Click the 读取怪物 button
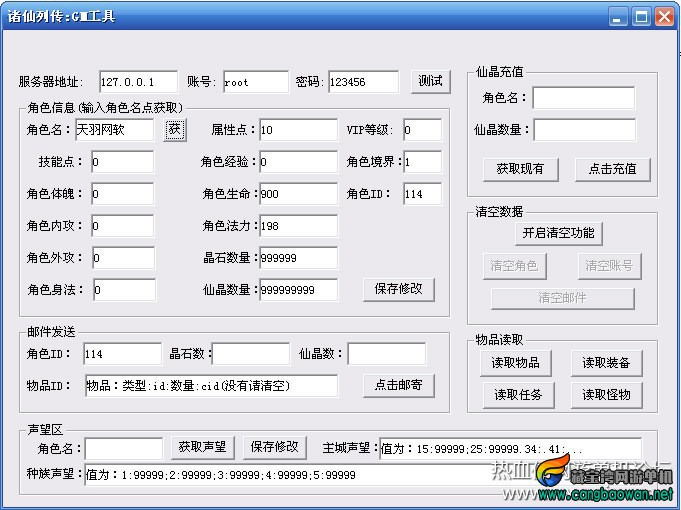Viewport: 681px width, 510px height. point(606,395)
